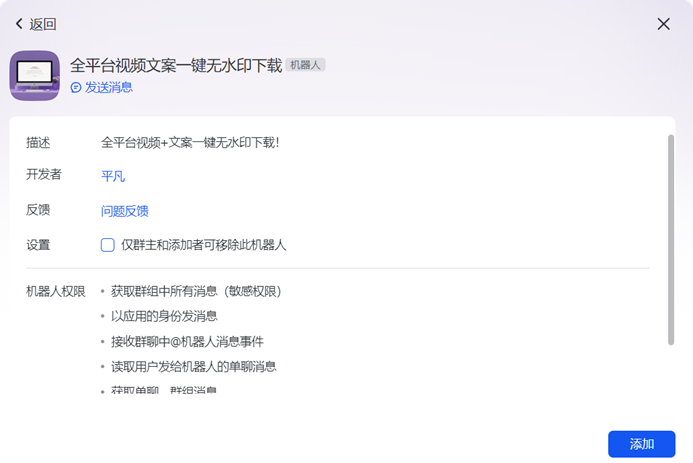This screenshot has width=693, height=463.
Task: Click the chat bubble icon beside 发送消息
Action: coord(76,88)
